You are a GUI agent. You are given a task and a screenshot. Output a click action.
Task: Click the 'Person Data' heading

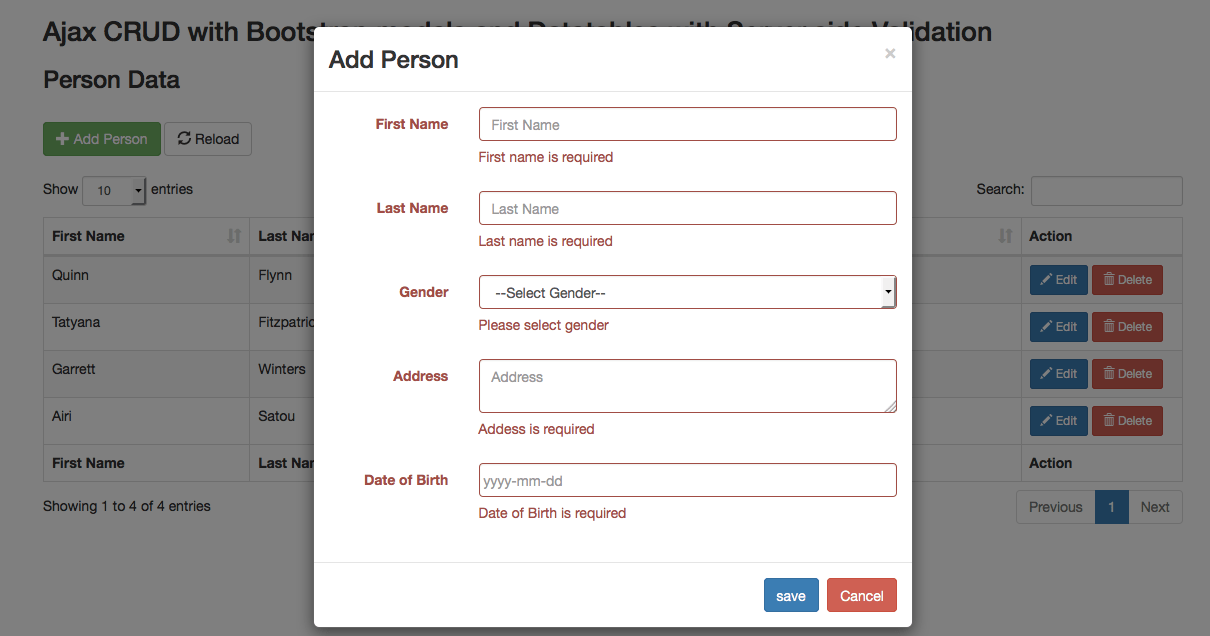click(111, 80)
